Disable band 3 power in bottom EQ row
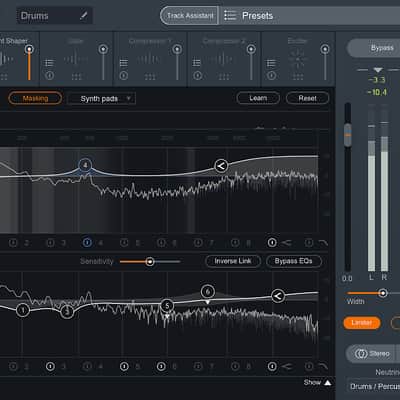The image size is (400, 400). (50, 367)
